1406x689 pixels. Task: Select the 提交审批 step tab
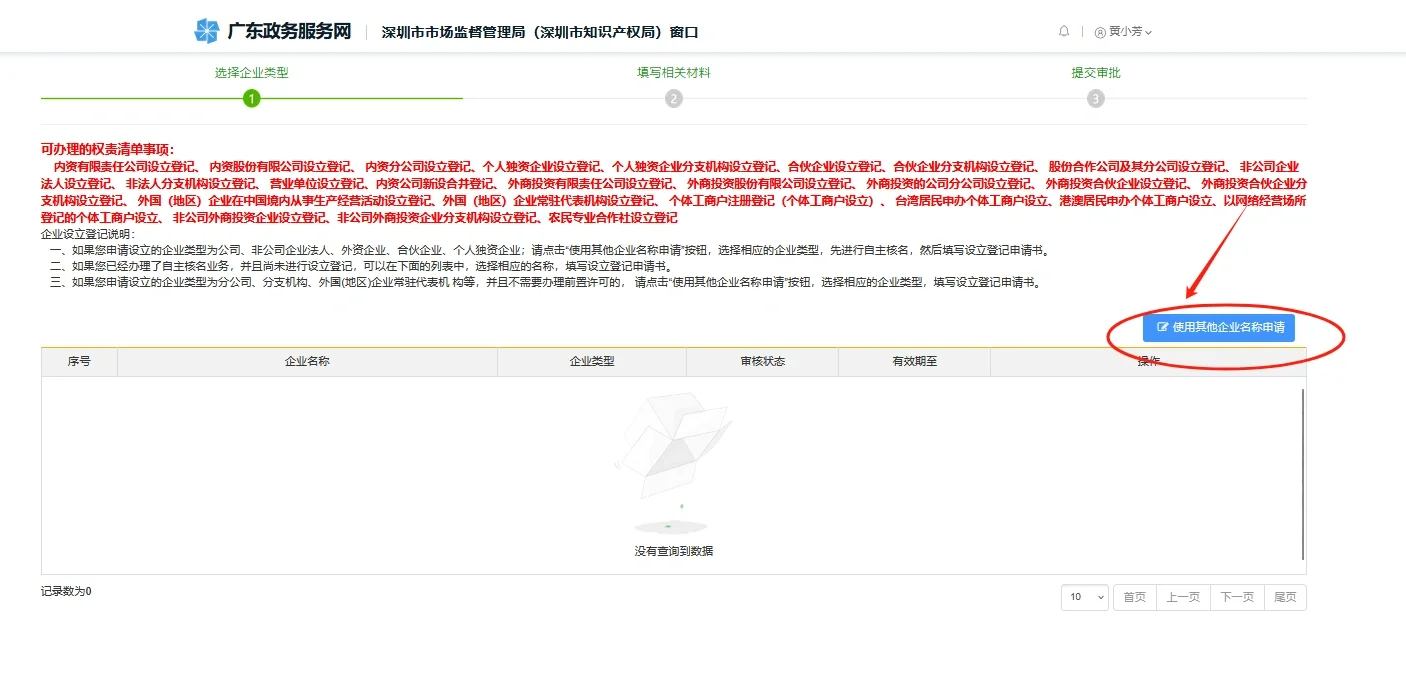point(1096,73)
